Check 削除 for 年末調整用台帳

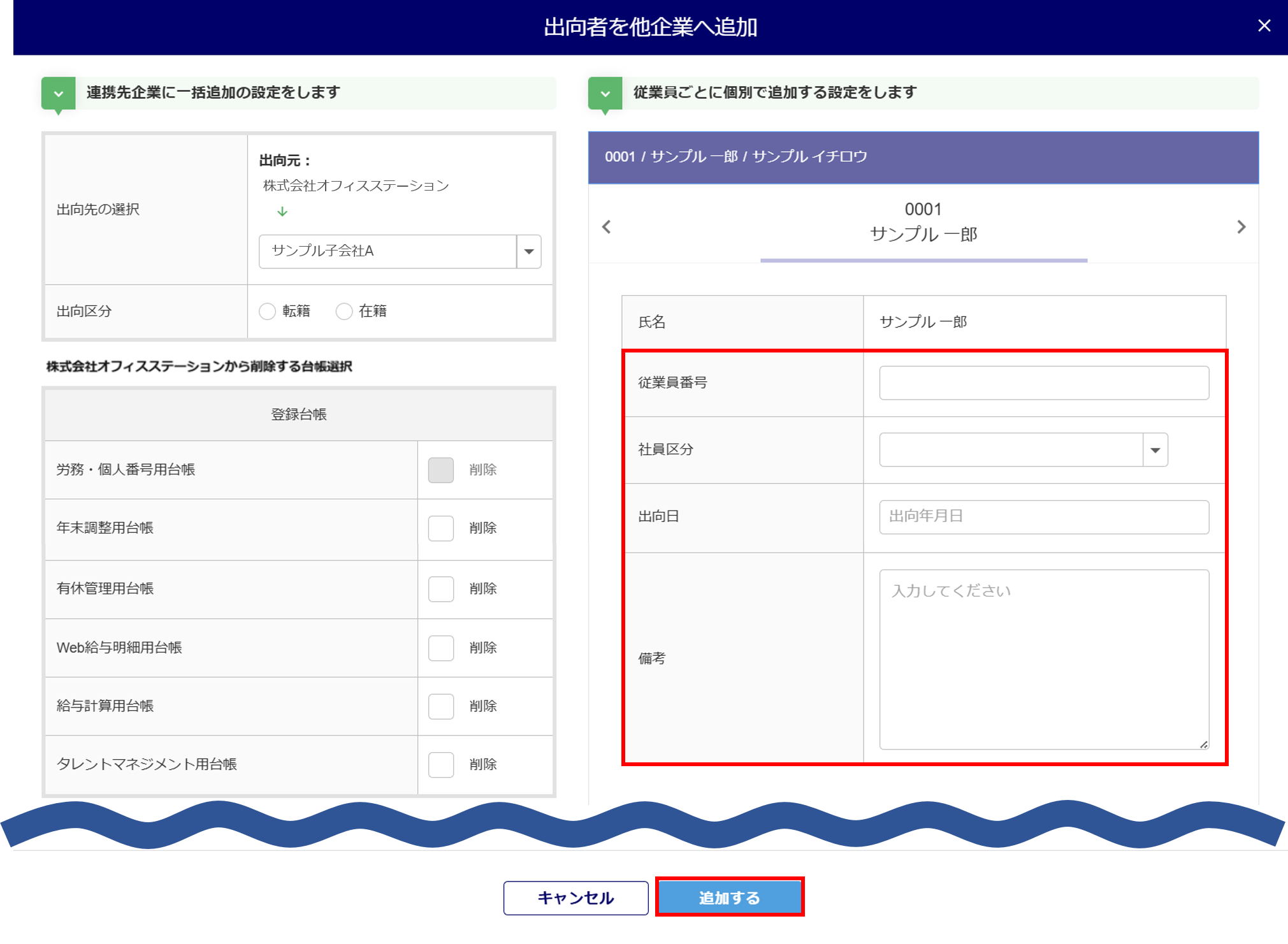click(x=441, y=528)
